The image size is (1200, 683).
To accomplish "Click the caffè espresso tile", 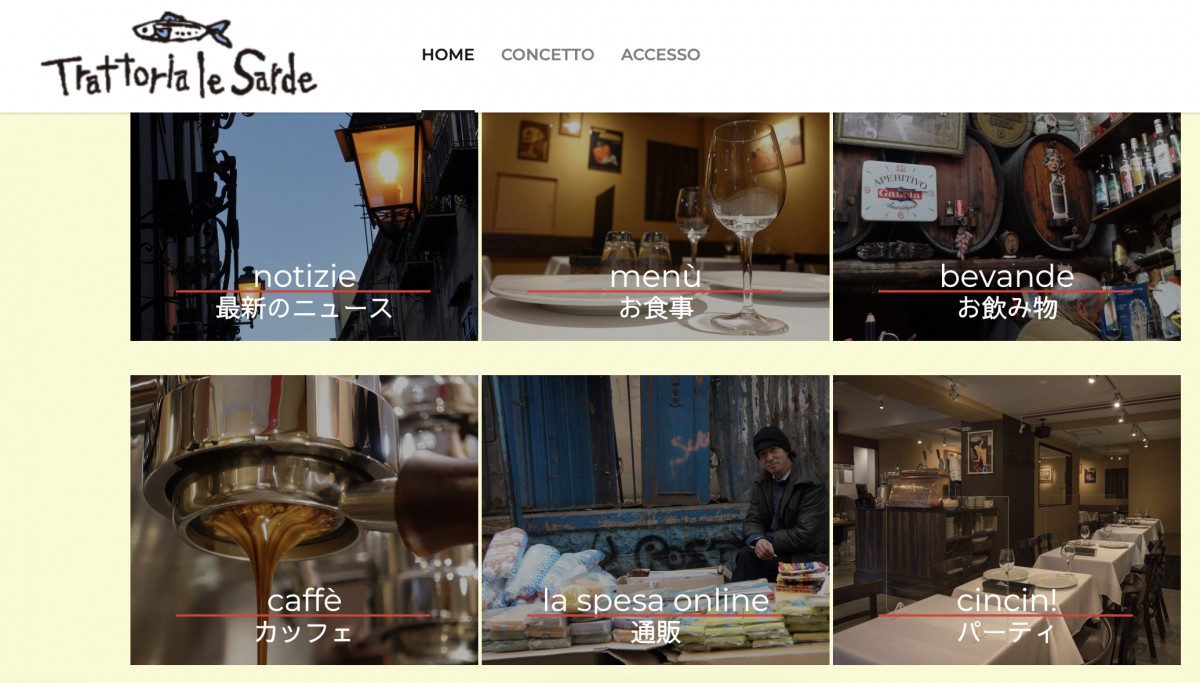I will (x=304, y=520).
